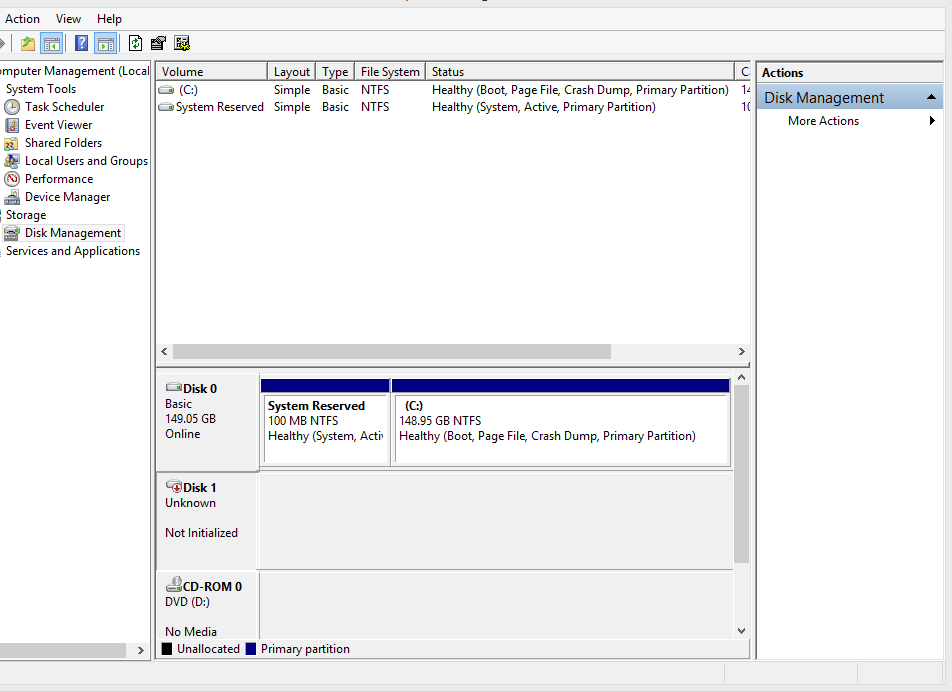Click console tree scroll right arrow

(141, 651)
